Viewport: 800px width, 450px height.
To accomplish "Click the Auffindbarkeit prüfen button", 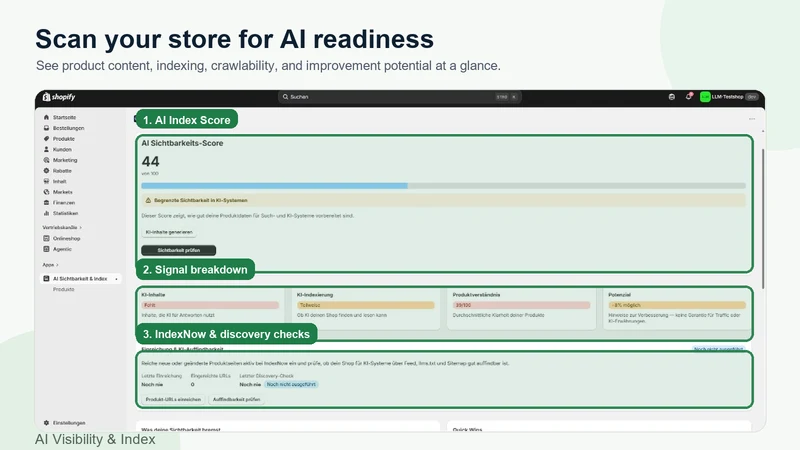I will click(236, 399).
